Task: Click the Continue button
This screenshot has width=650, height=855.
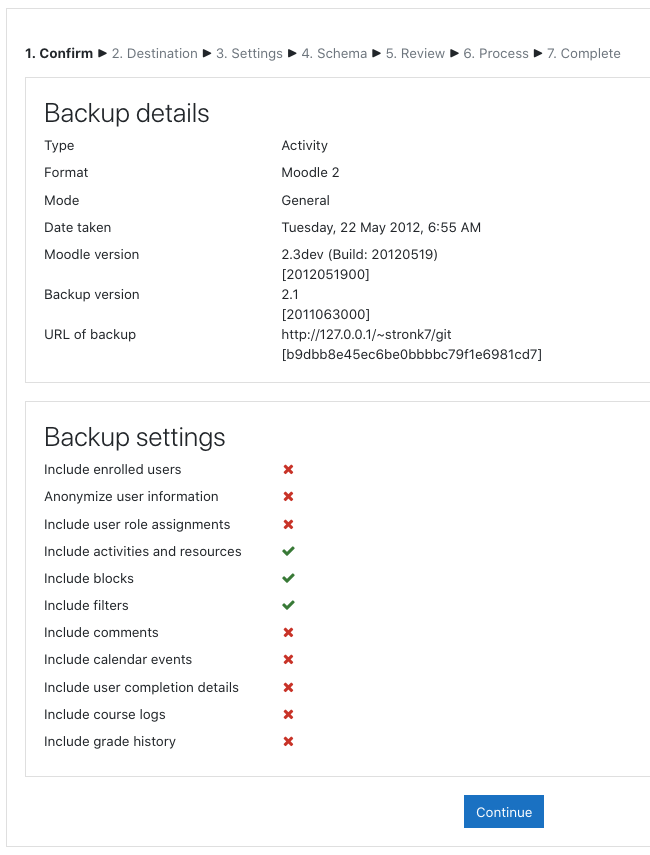Action: coord(504,811)
